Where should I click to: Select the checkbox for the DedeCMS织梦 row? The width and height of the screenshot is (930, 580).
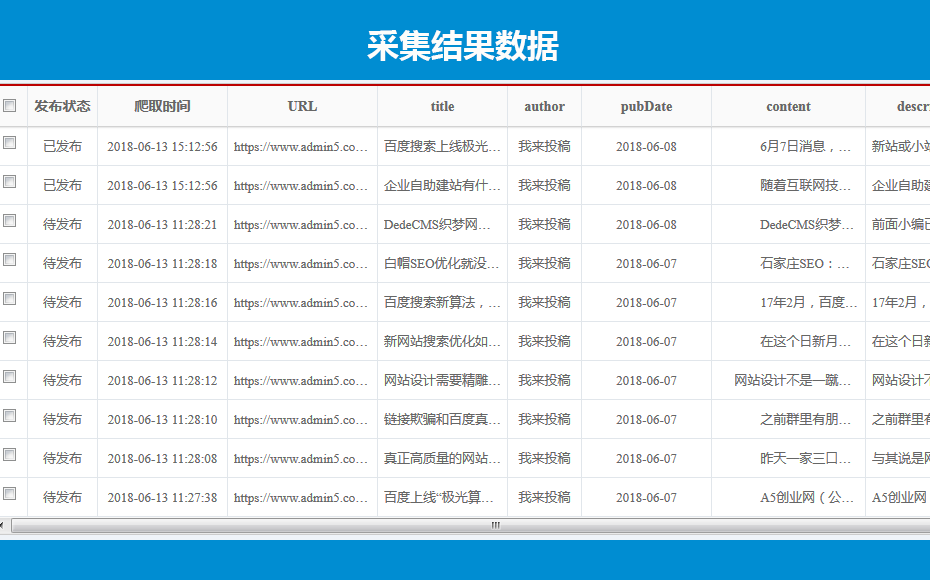click(x=12, y=224)
